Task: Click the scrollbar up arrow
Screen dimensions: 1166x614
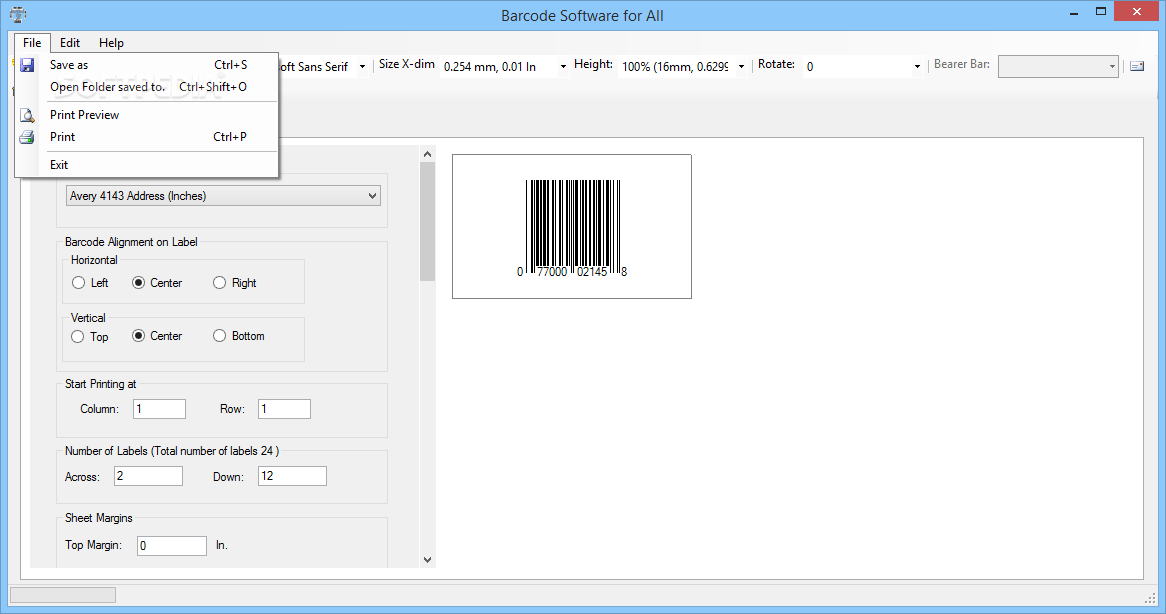Action: pyautogui.click(x=428, y=154)
